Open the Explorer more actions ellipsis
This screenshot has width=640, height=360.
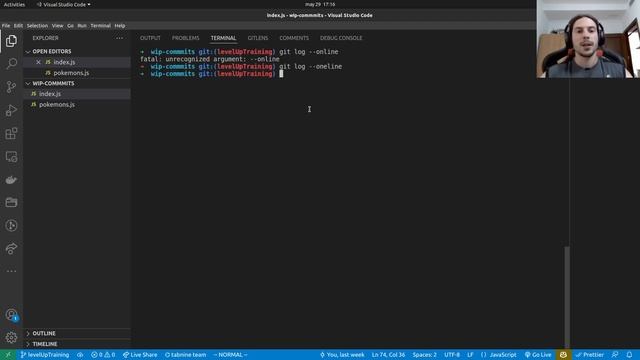pyautogui.click(x=119, y=38)
